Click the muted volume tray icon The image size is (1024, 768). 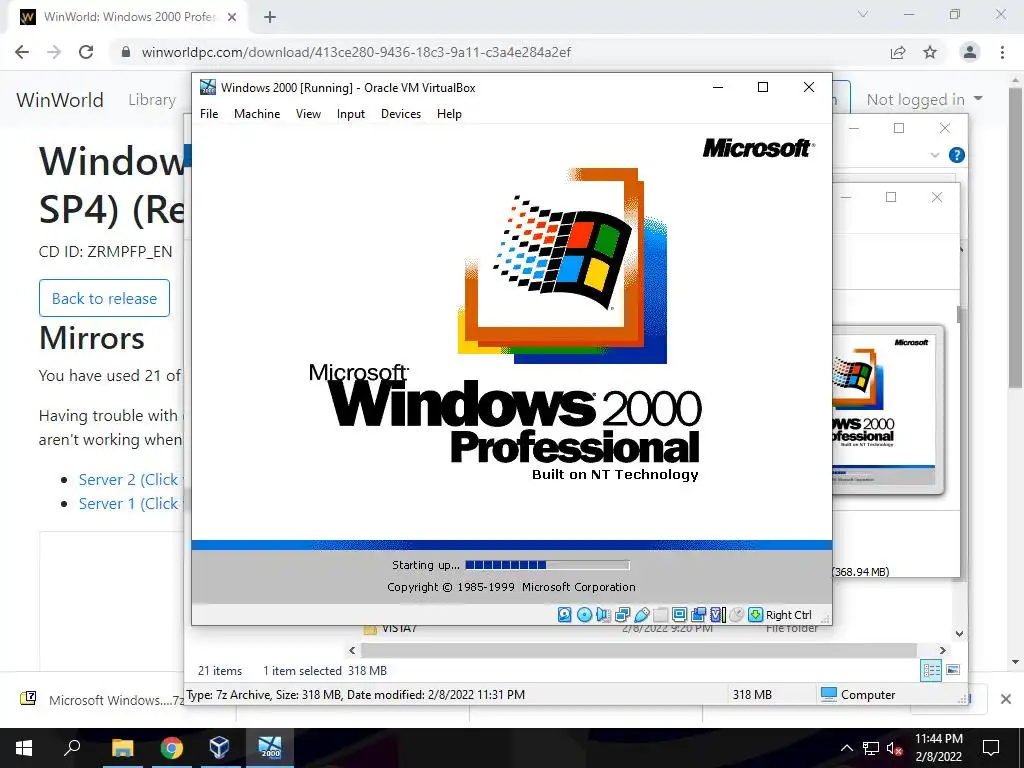pyautogui.click(x=895, y=748)
